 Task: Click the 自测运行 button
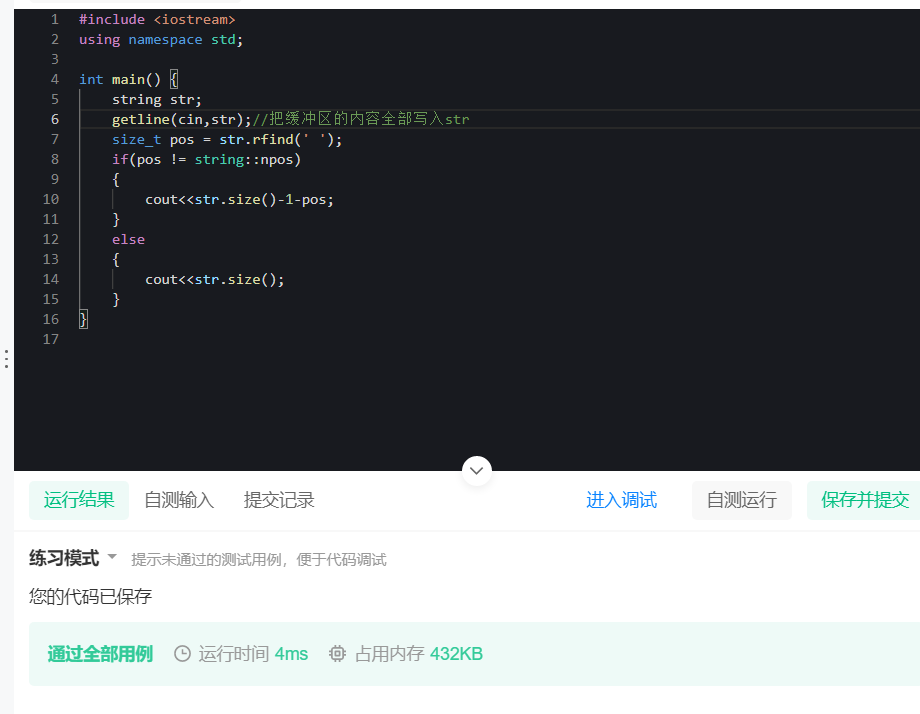(742, 500)
